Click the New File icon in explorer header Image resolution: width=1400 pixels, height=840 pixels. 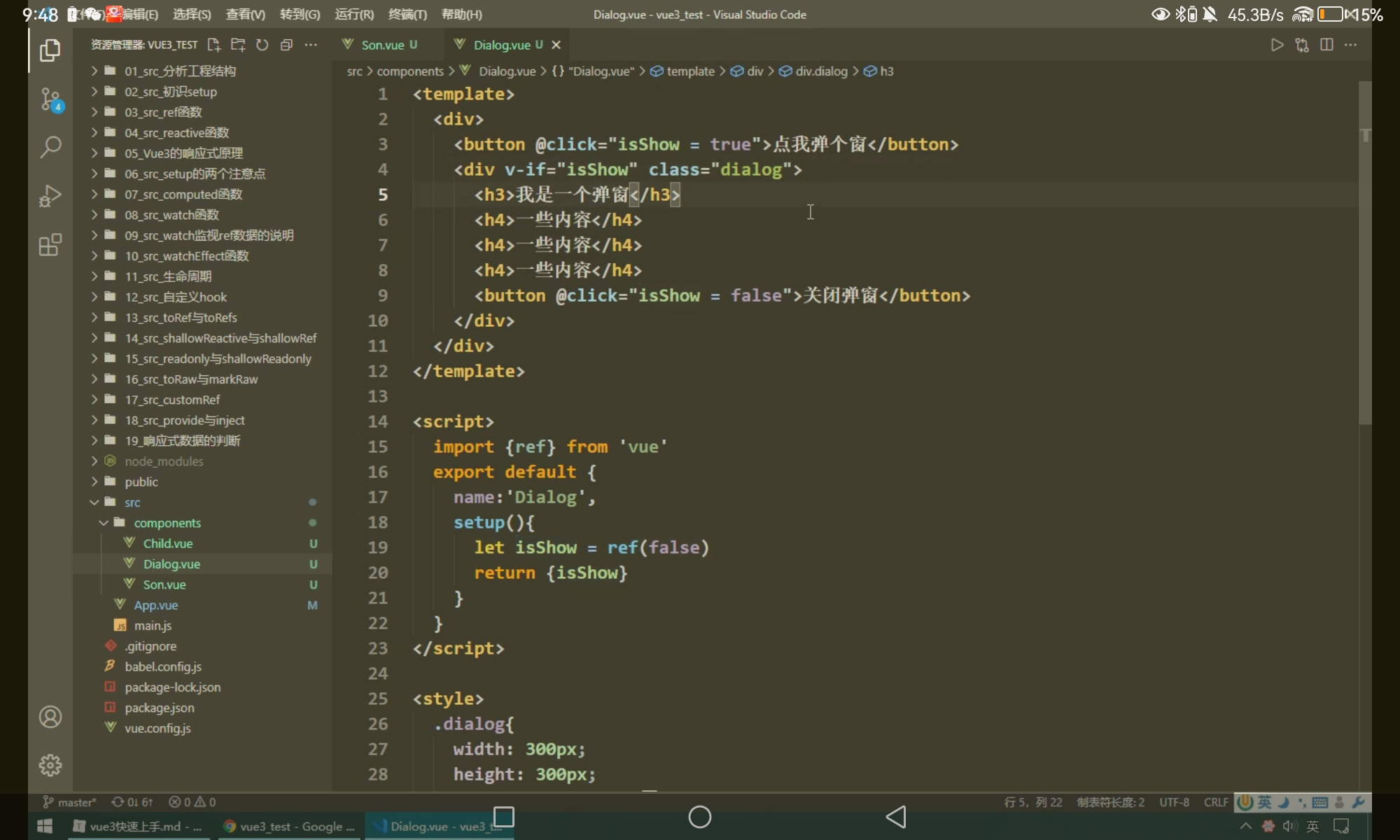214,45
